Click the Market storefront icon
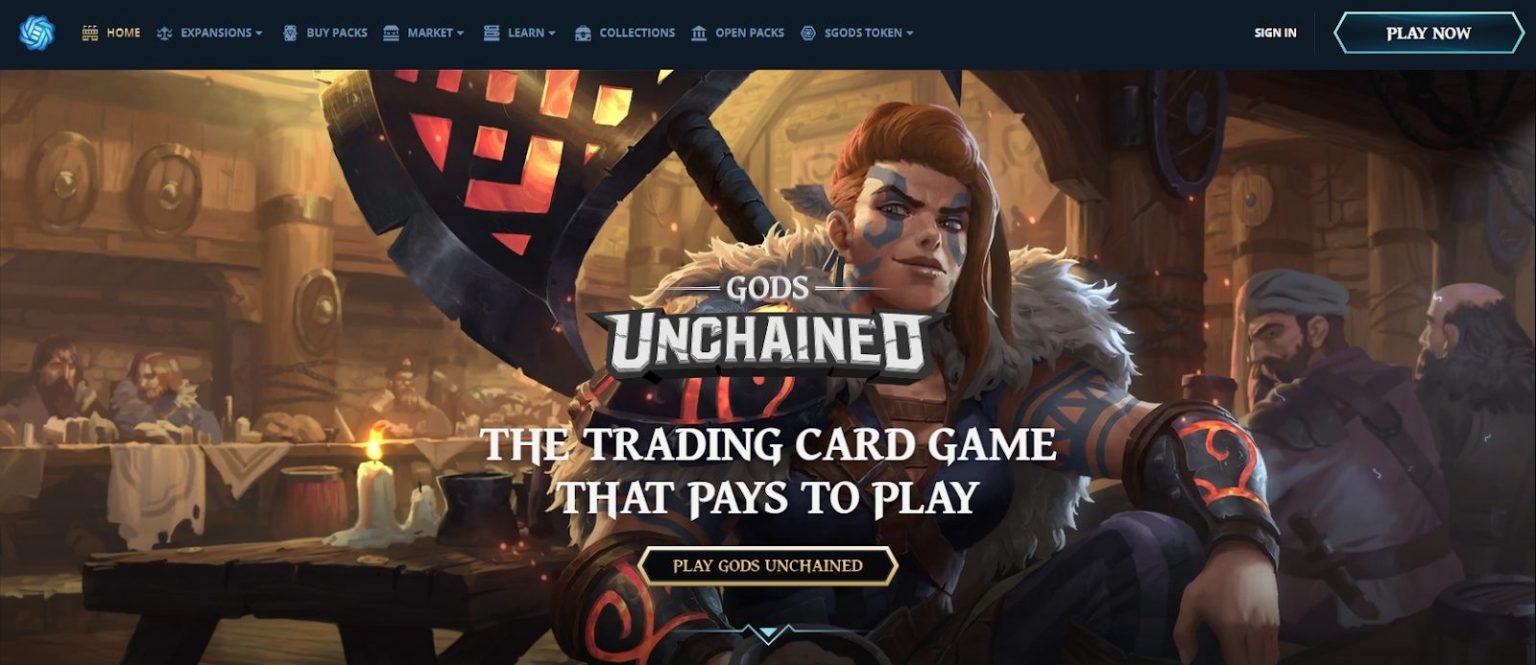Screen dimensions: 1536x665 click(x=391, y=33)
